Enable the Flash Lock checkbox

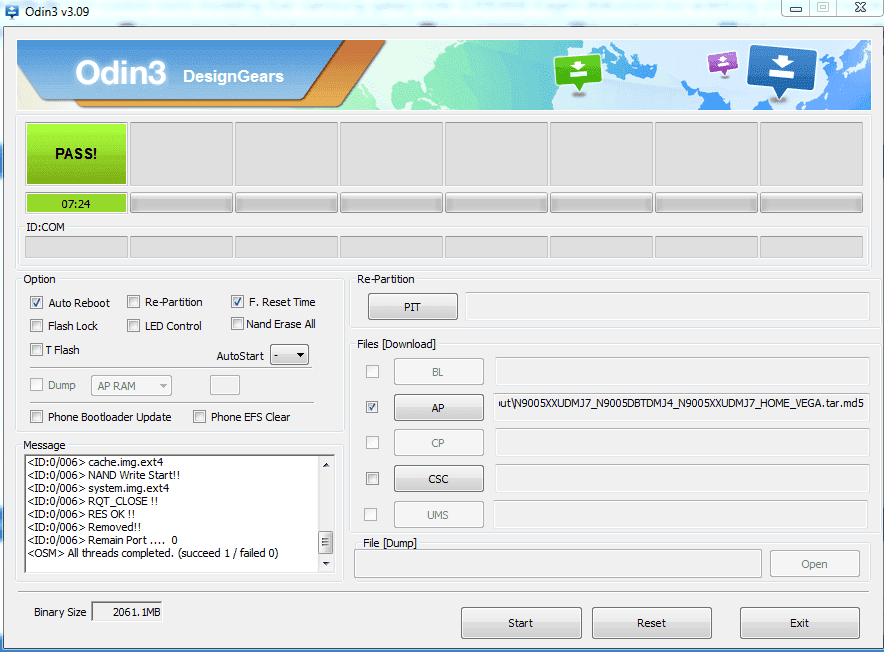(37, 326)
